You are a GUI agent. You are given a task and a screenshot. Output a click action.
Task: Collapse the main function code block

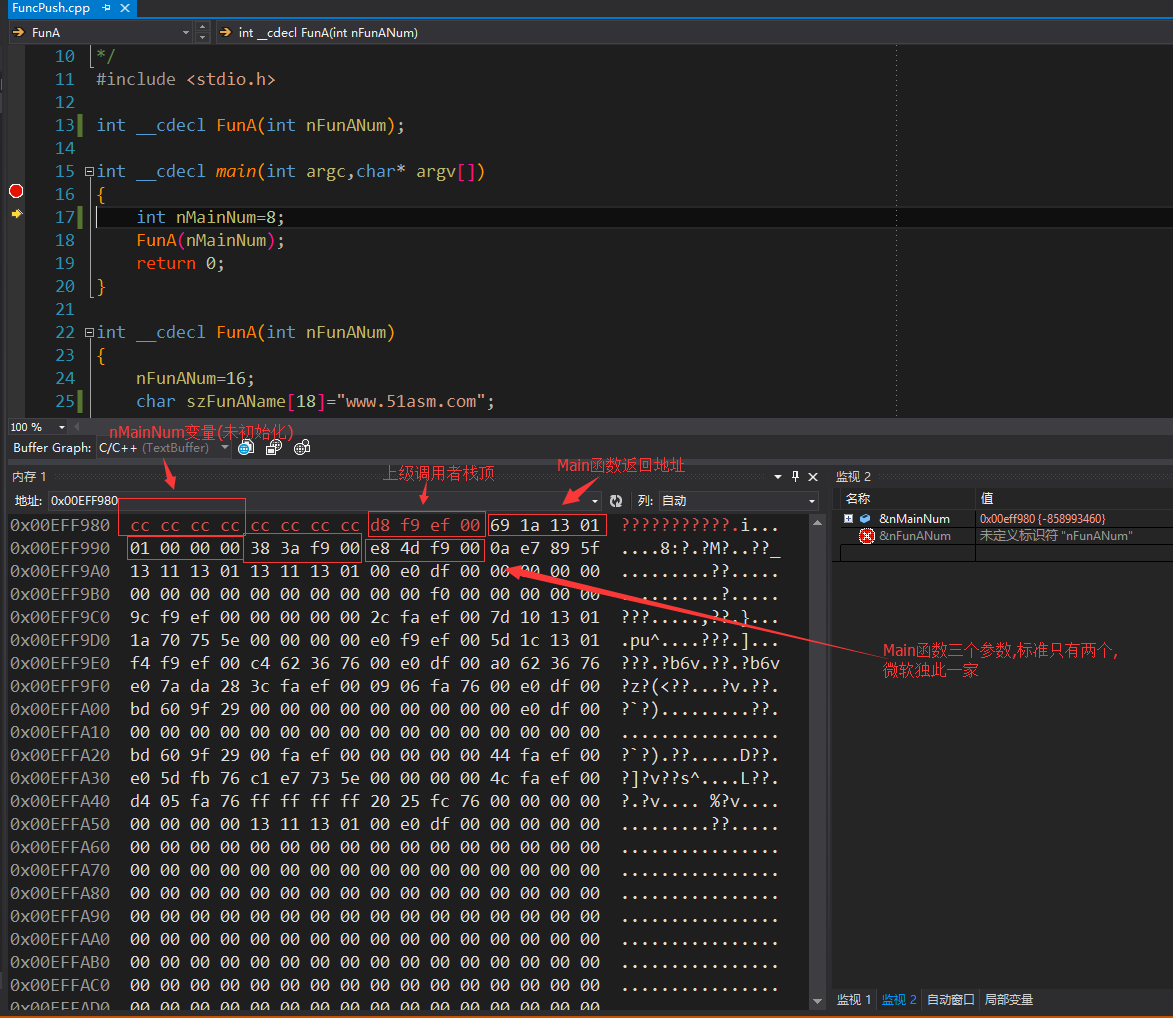tap(89, 171)
